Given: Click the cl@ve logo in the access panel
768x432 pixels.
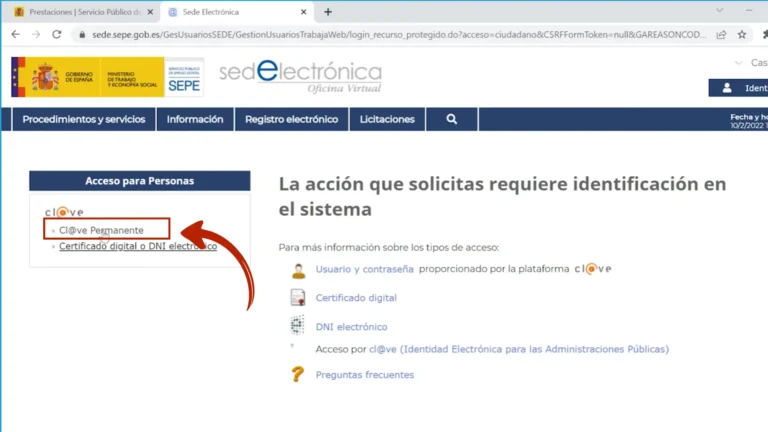Looking at the screenshot, I should click(64, 212).
